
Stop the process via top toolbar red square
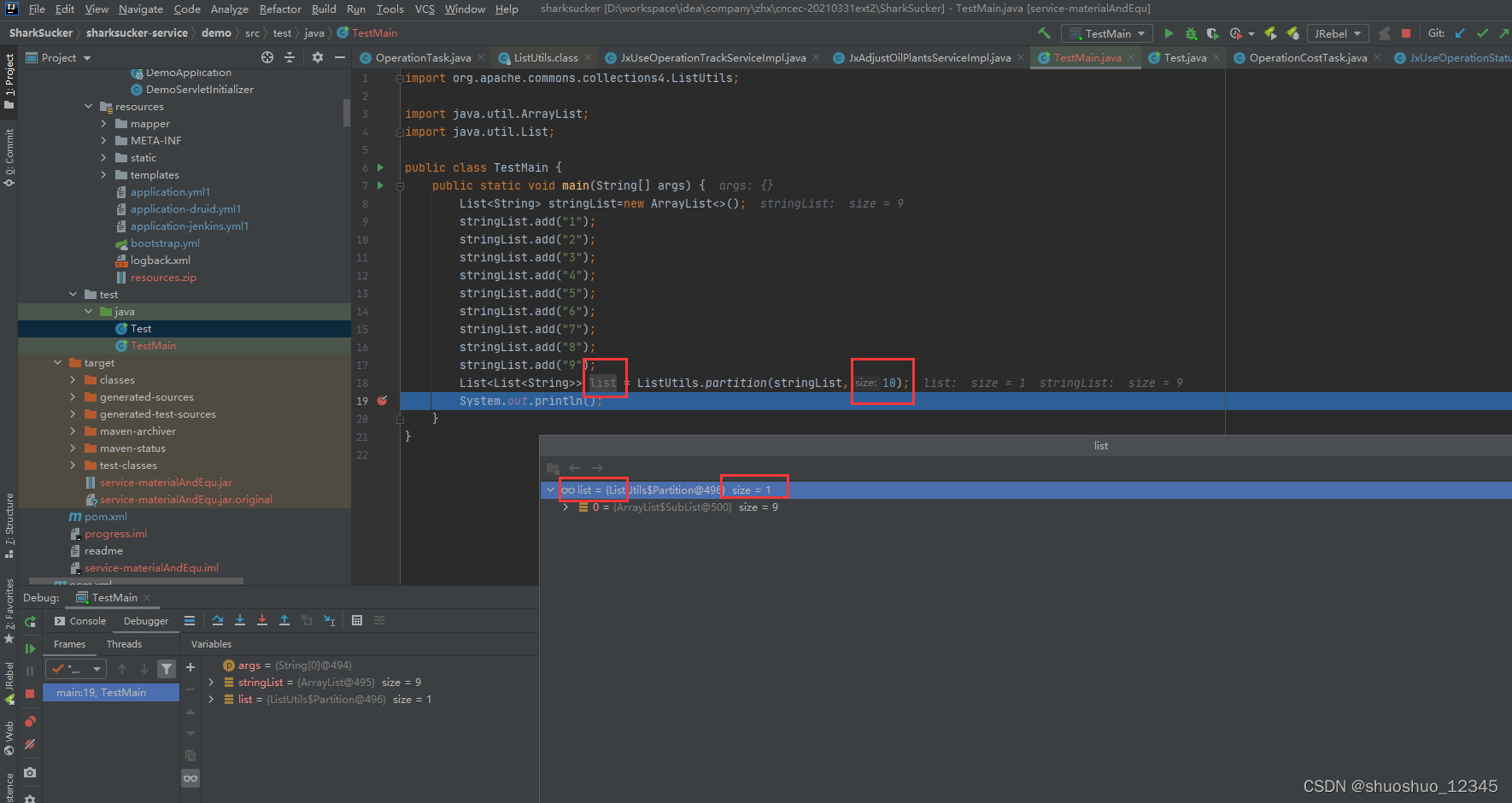[x=1406, y=33]
